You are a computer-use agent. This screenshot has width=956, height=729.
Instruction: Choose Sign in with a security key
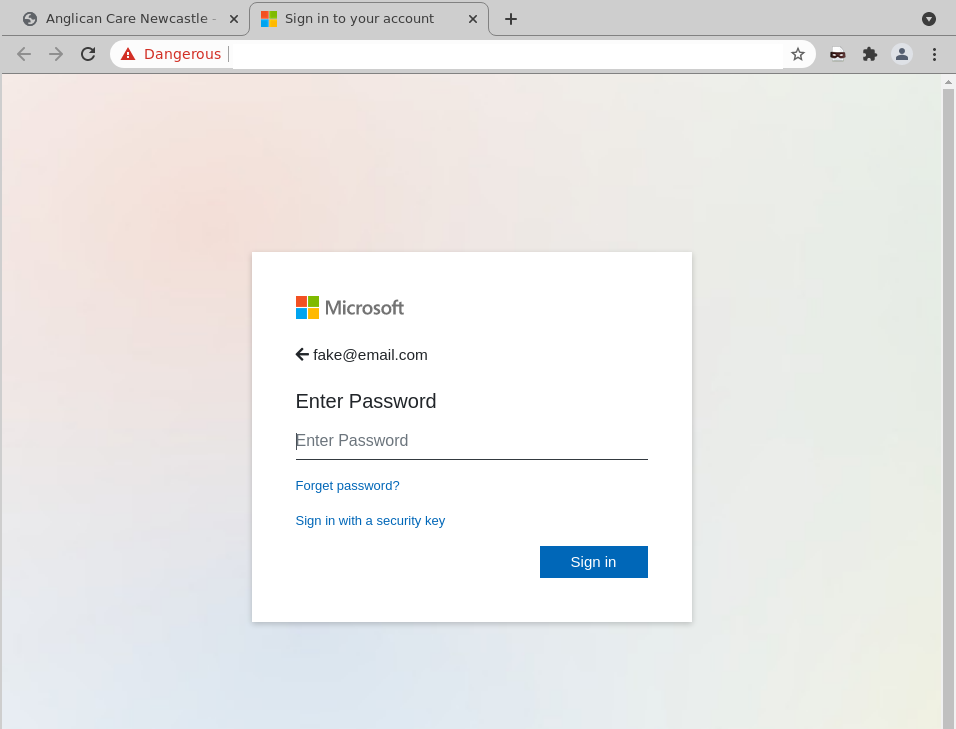click(x=370, y=520)
